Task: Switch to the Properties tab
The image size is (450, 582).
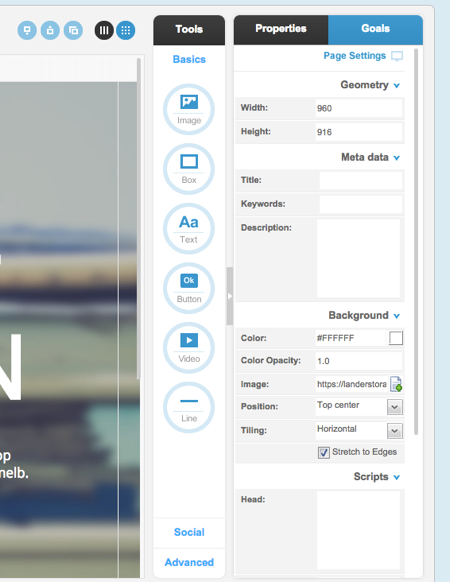Action: click(281, 29)
